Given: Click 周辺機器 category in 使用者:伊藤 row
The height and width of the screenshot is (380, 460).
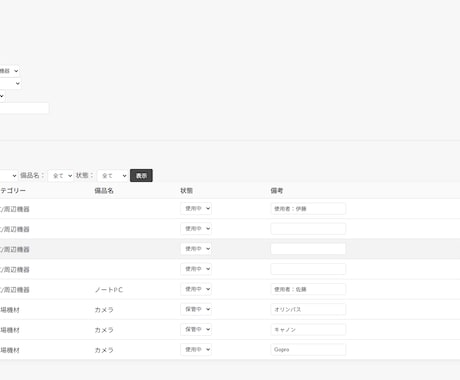Looking at the screenshot, I should click(x=15, y=209).
